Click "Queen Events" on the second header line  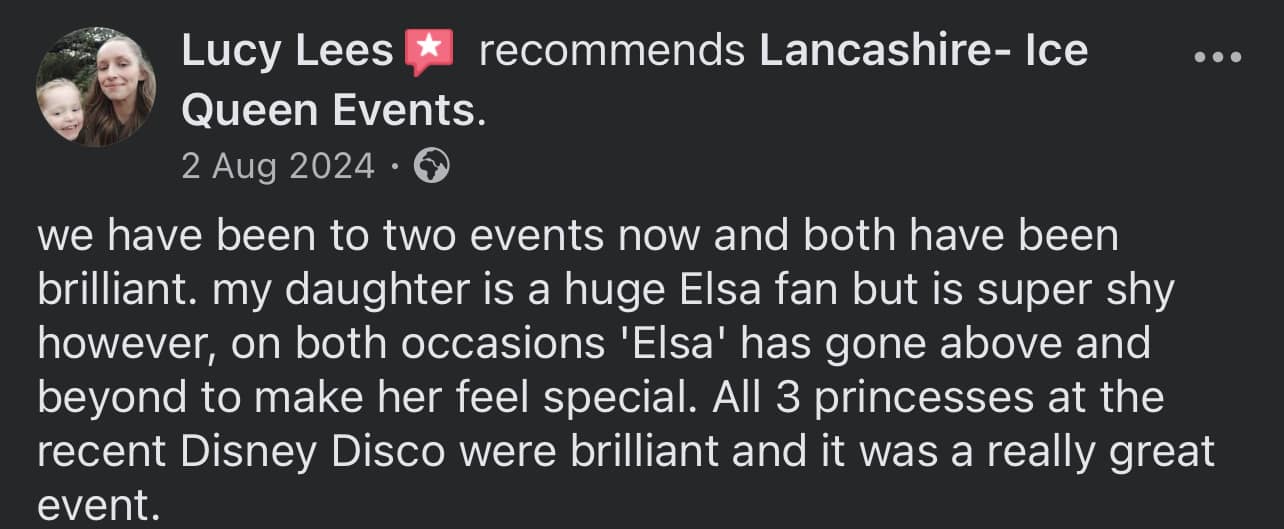click(328, 112)
